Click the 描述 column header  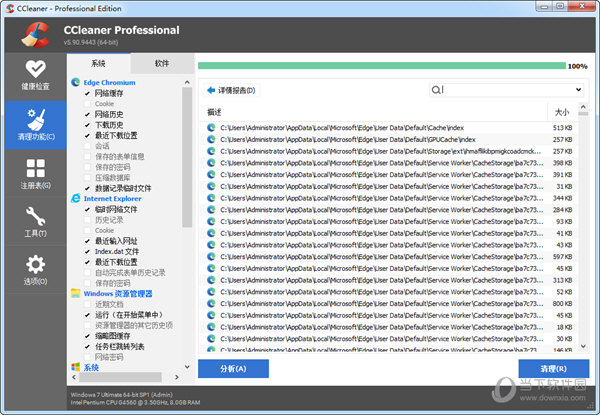pos(214,112)
